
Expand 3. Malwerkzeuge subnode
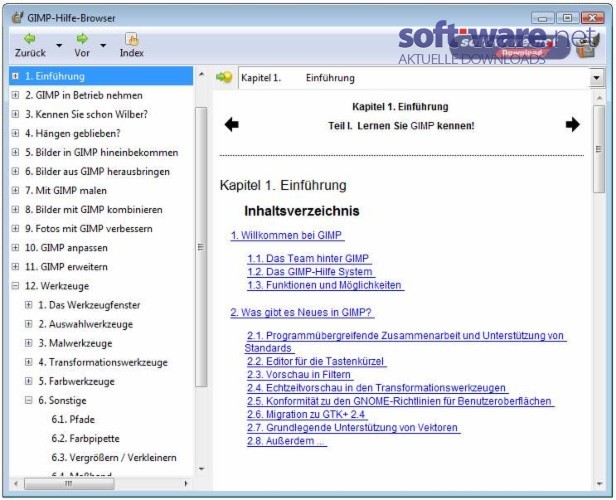pyautogui.click(x=29, y=342)
